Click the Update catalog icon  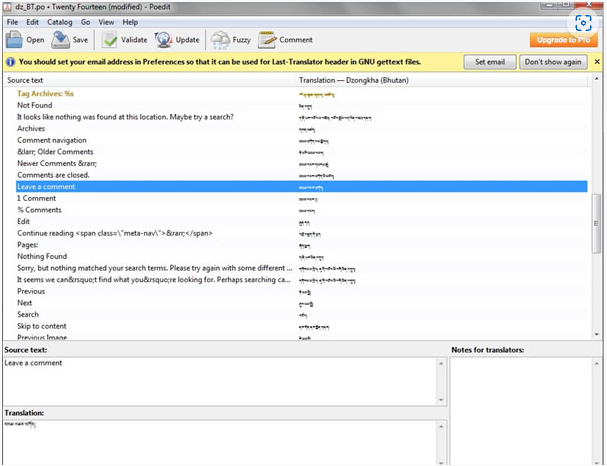coord(162,40)
